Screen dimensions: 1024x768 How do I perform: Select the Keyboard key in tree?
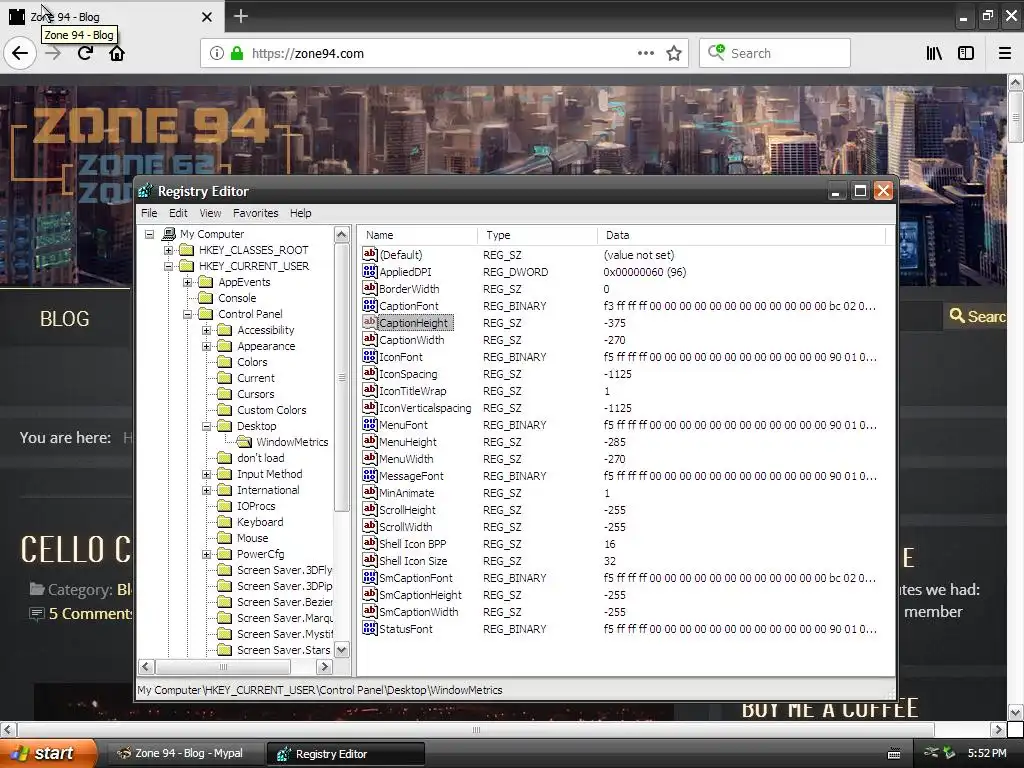(260, 522)
